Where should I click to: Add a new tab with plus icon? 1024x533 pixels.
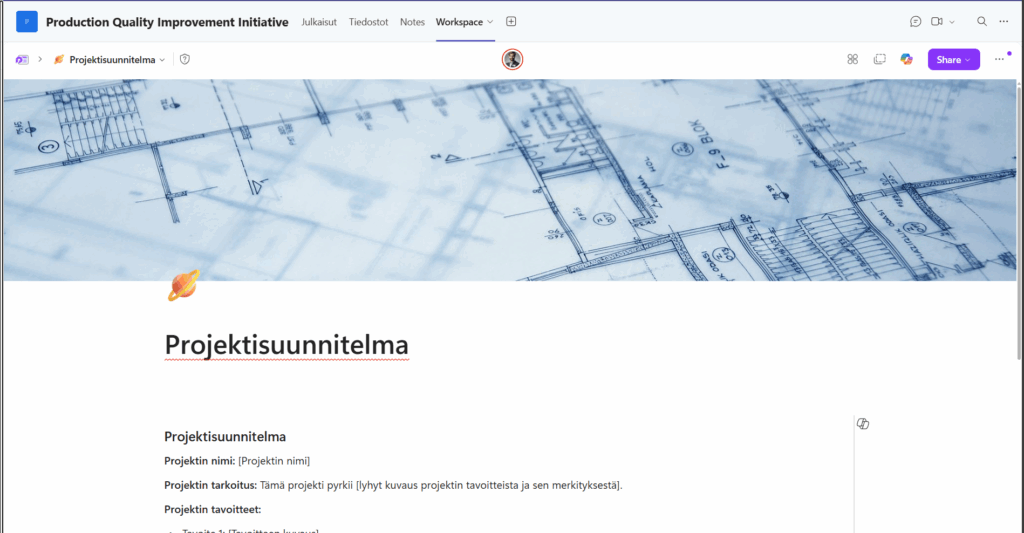coord(511,22)
